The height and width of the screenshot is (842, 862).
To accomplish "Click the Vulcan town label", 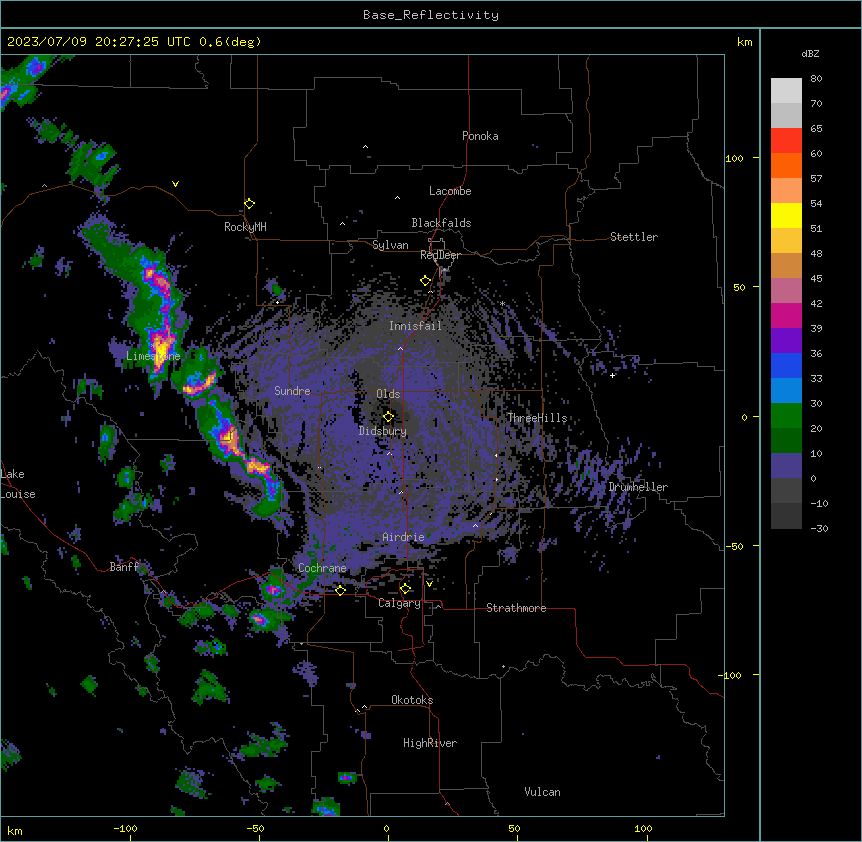I will coord(542,792).
